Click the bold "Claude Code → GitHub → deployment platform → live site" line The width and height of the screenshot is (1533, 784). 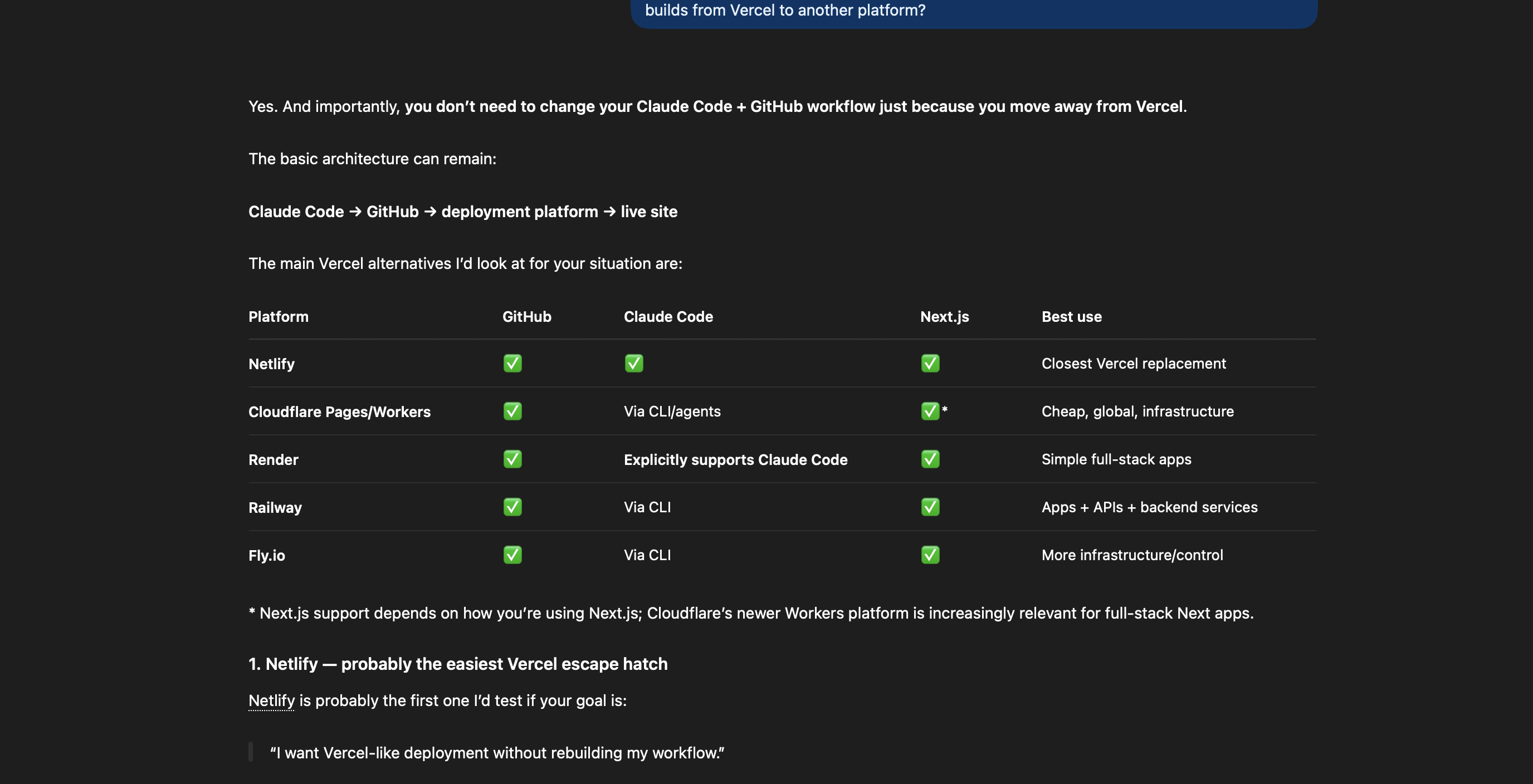(x=463, y=212)
